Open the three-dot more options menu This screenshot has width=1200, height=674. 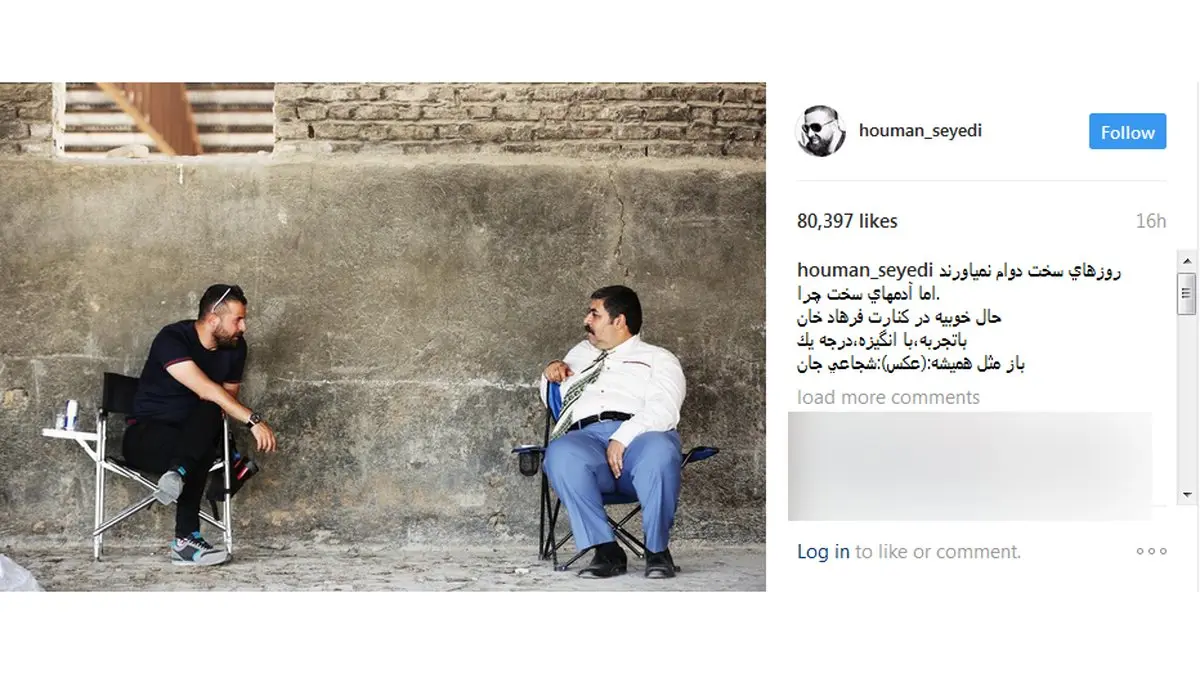click(x=1151, y=551)
